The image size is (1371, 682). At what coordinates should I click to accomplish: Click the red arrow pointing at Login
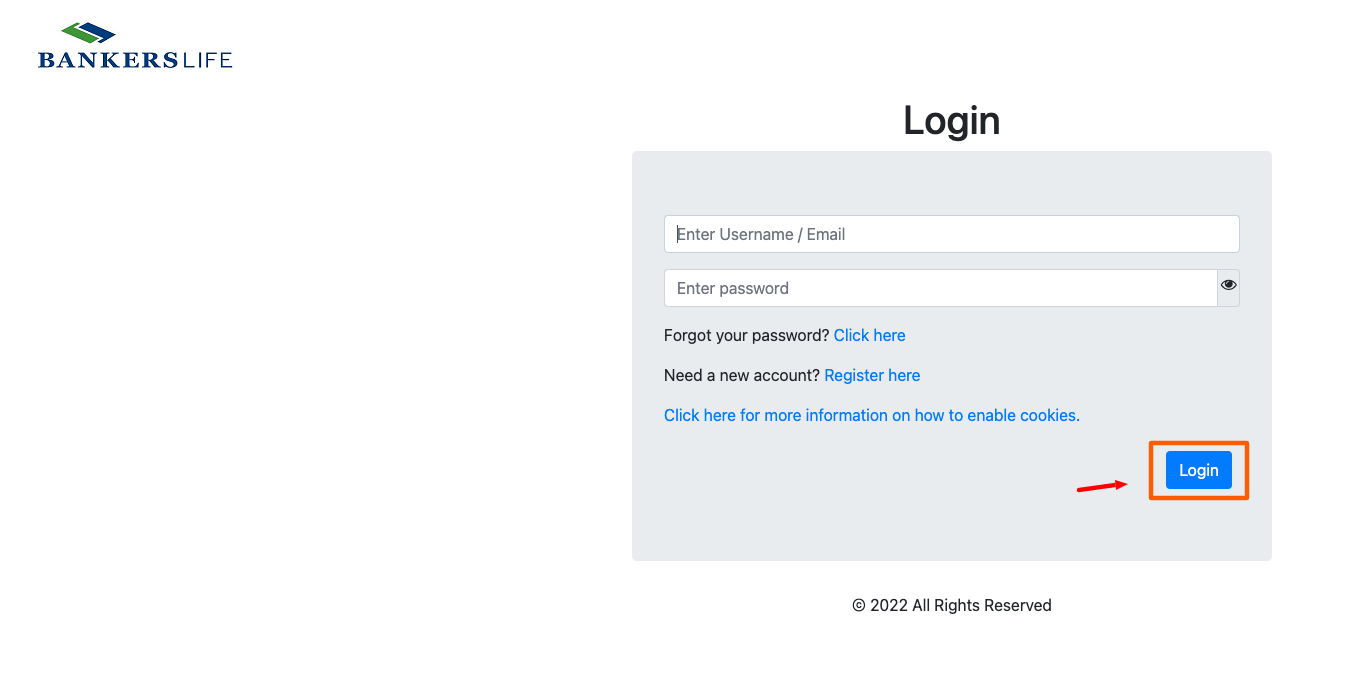tap(1100, 488)
